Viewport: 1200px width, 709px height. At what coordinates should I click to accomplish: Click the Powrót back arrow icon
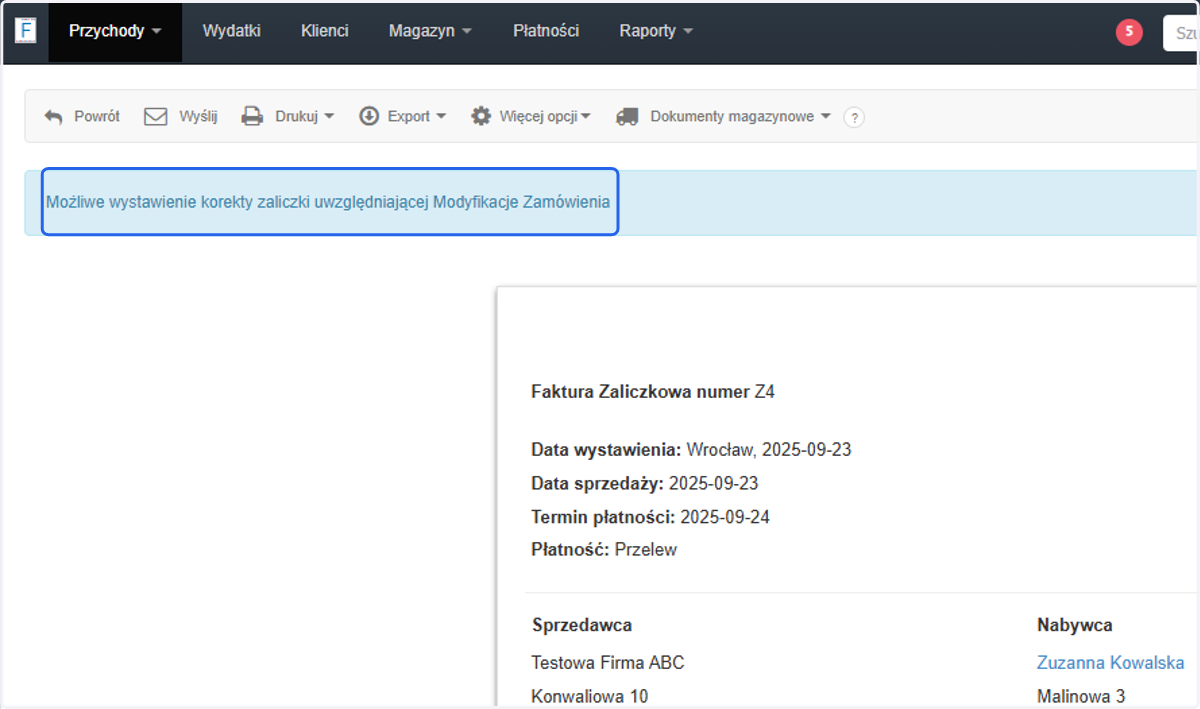[53, 116]
